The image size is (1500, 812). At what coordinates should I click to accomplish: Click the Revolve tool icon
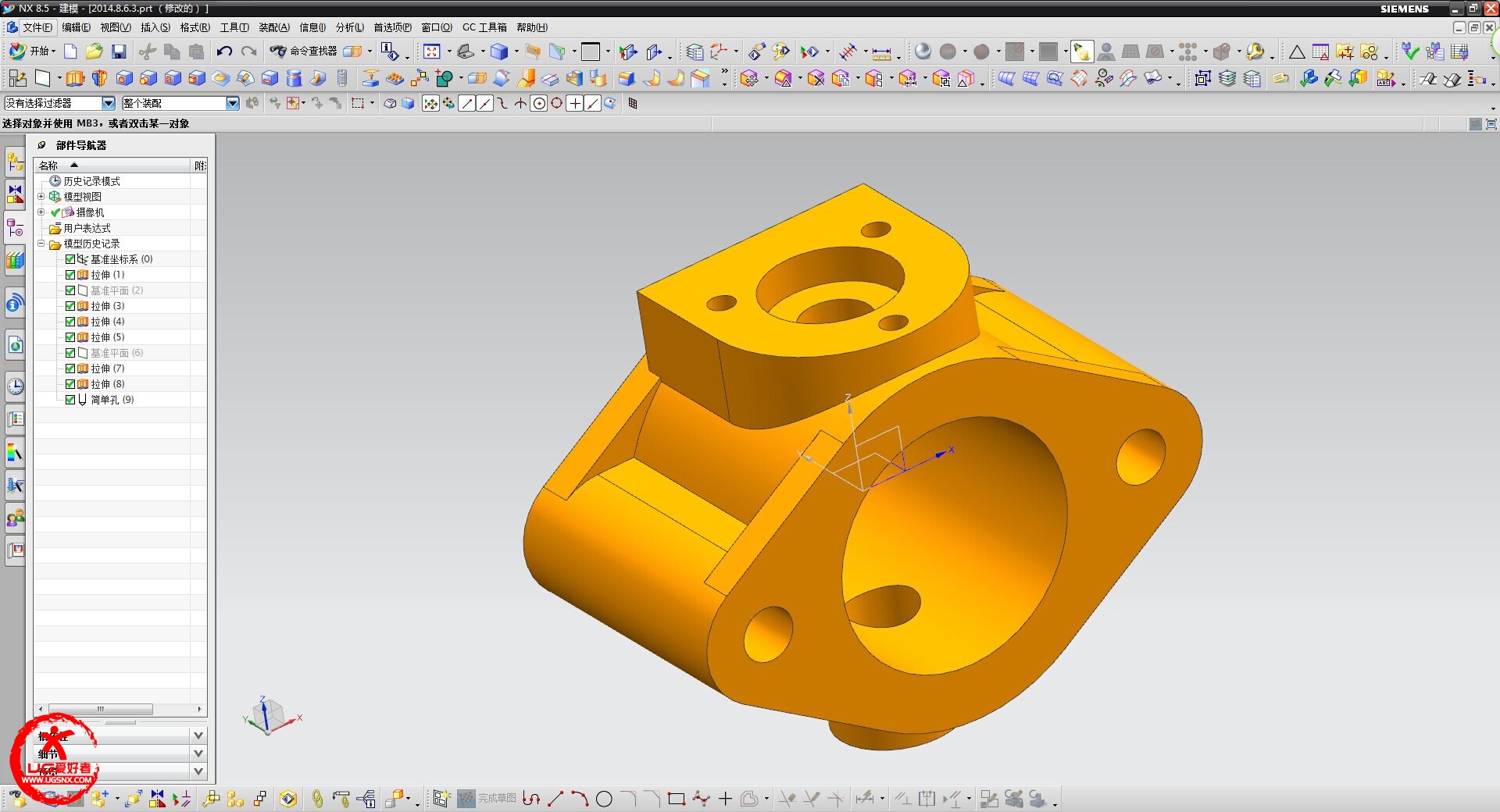[x=99, y=78]
